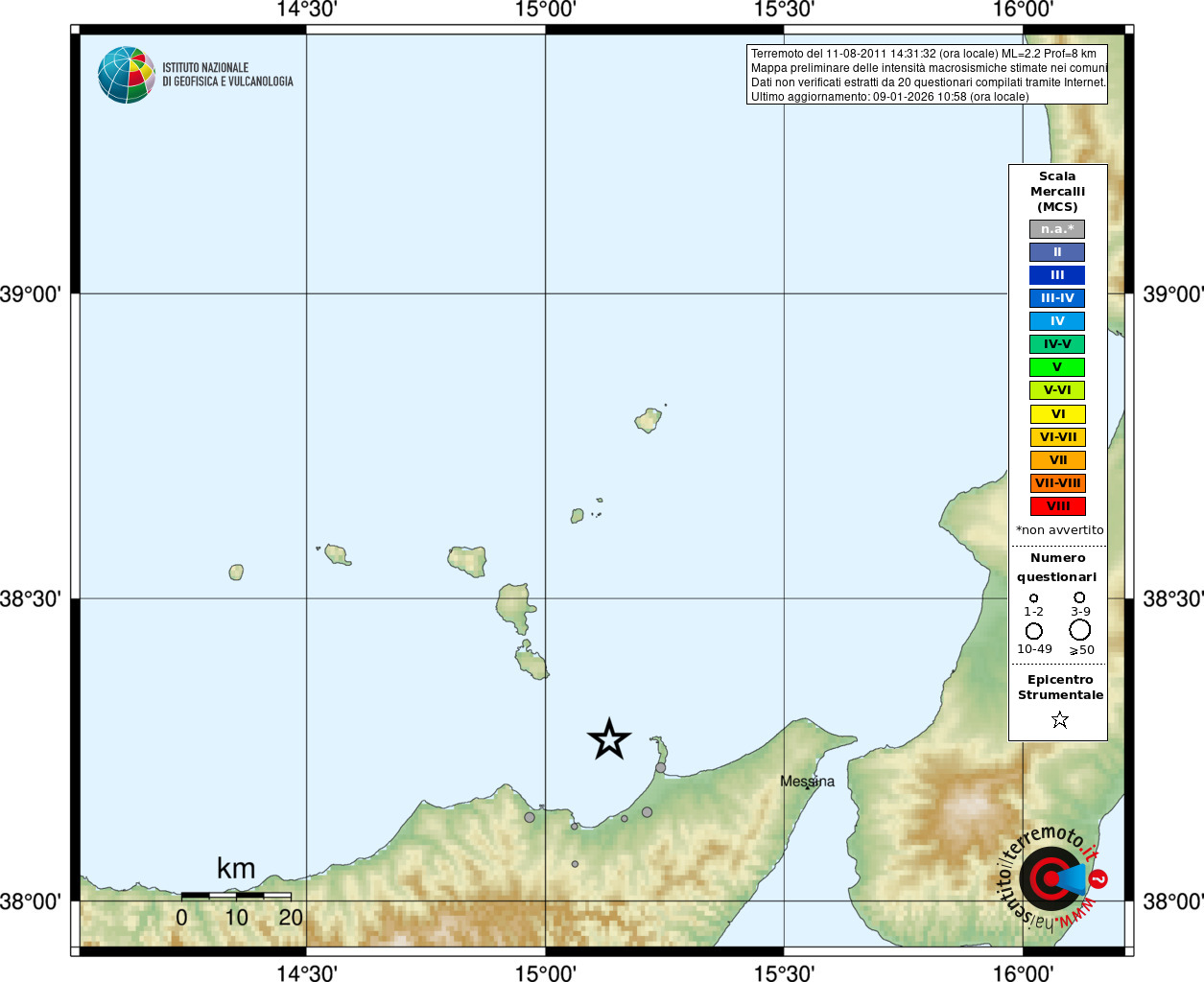Click the epicenter star on the map
Viewport: 1204px width, 982px height.
point(609,739)
